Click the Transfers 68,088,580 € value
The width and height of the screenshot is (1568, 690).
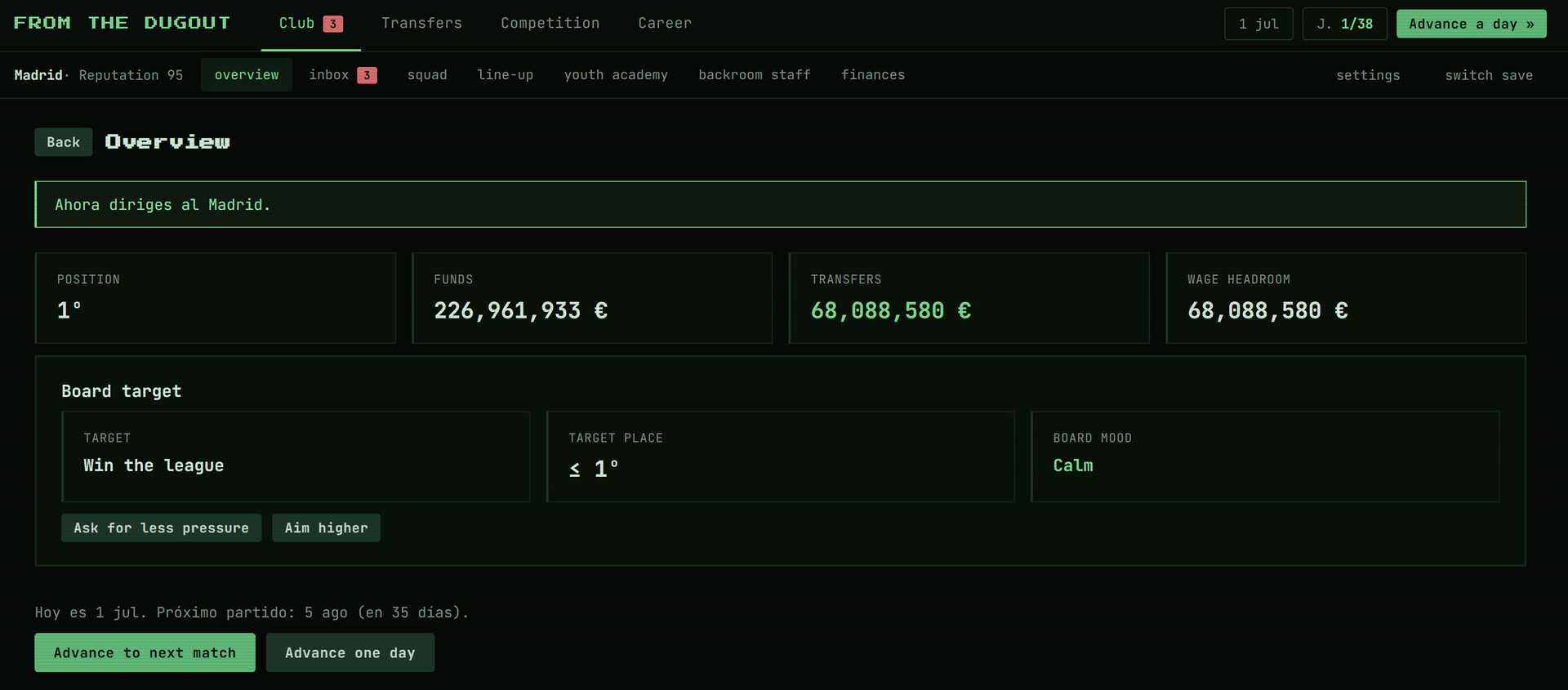tap(890, 310)
